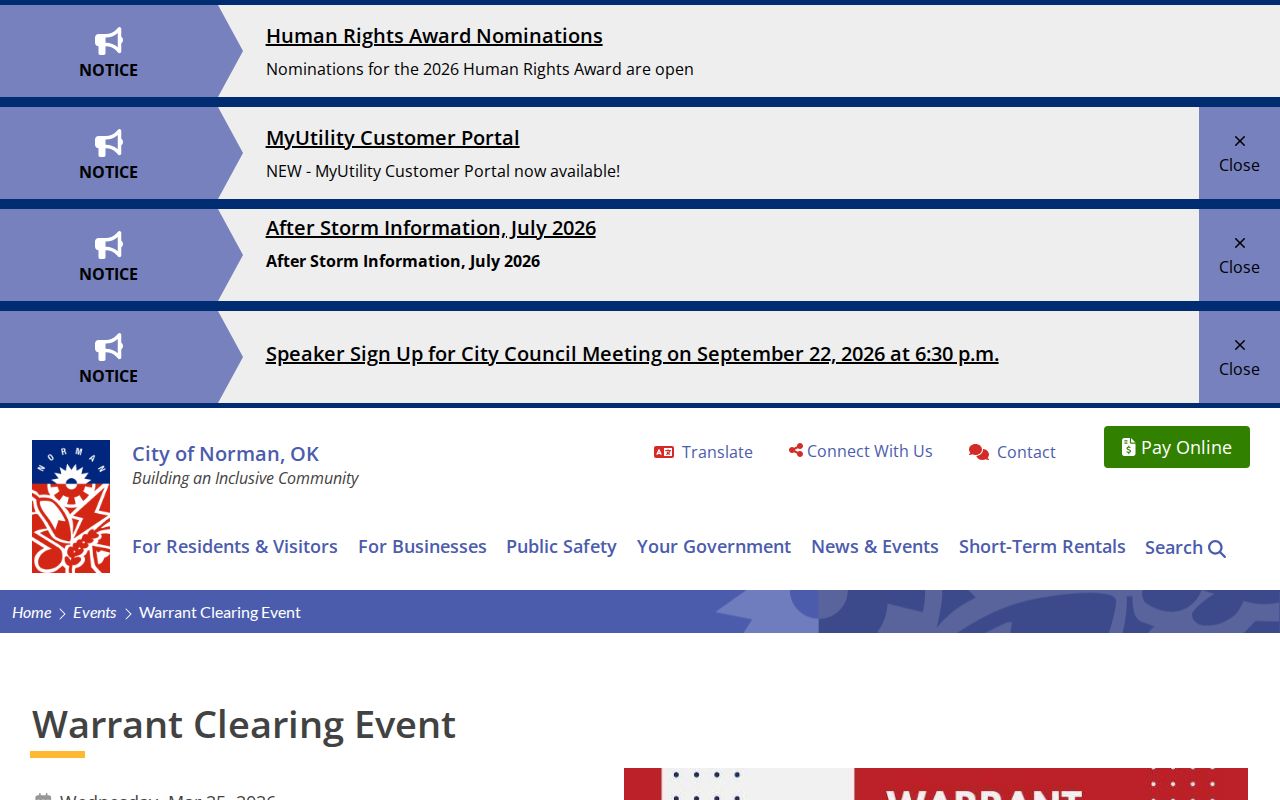Screen dimensions: 1280x800
Task: Click the Warrant Clearing Event page heading
Action: (x=244, y=724)
